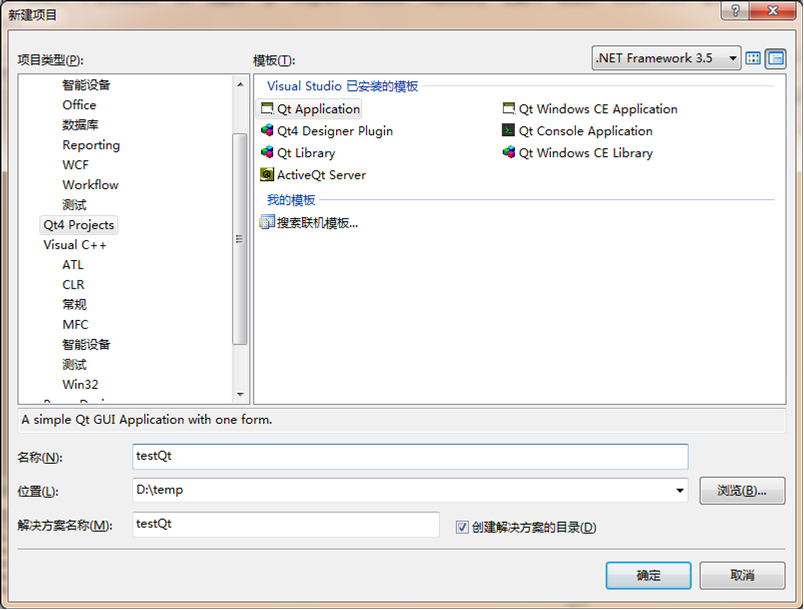The height and width of the screenshot is (610, 804).
Task: Select 数据库 in project types
Action: [x=80, y=125]
